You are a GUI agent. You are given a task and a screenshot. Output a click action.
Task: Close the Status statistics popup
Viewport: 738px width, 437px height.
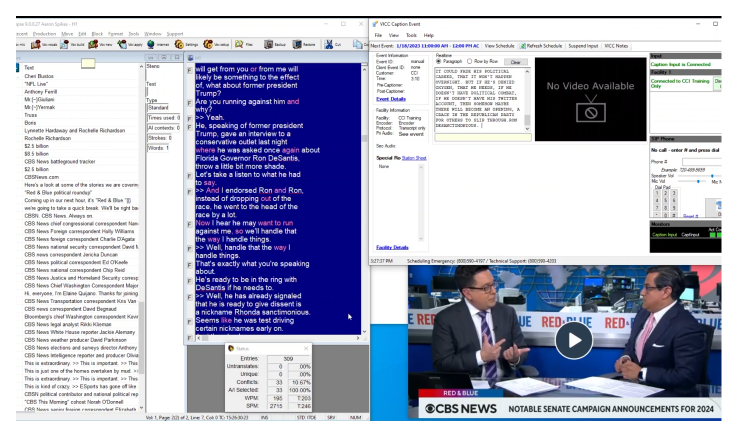point(306,348)
